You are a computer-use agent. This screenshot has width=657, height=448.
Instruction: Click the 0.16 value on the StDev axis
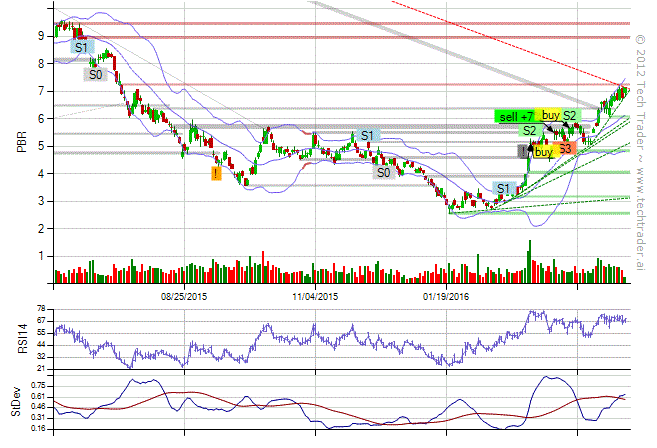click(x=40, y=429)
